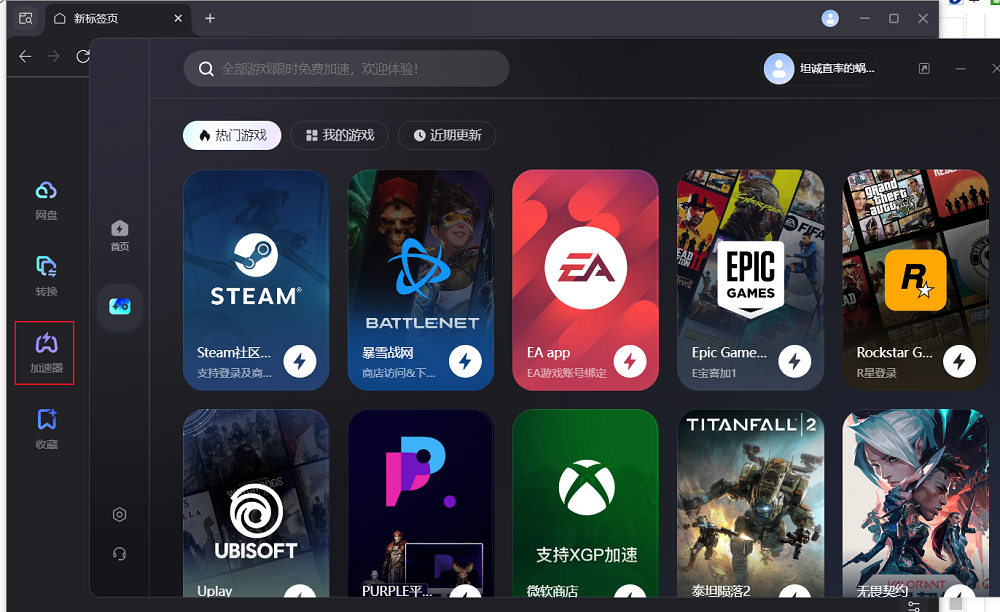Viewport: 1000px width, 612px height.
Task: Boost Epic Games with lightning button
Action: pyautogui.click(x=795, y=360)
